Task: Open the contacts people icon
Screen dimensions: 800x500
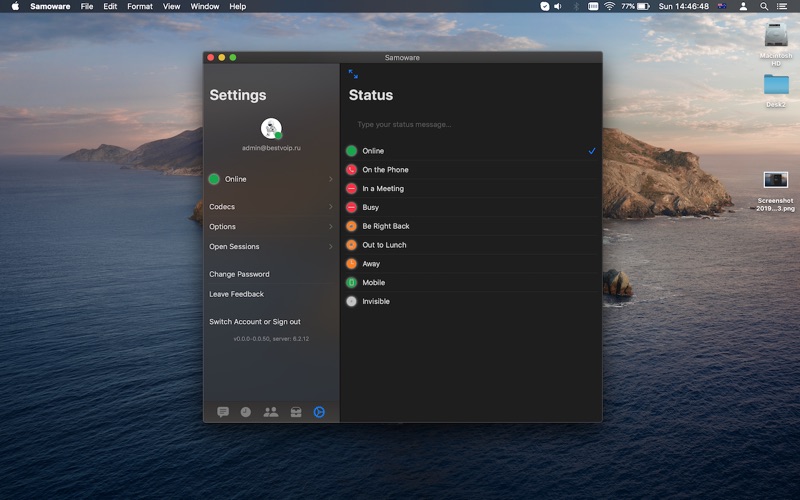Action: point(270,412)
